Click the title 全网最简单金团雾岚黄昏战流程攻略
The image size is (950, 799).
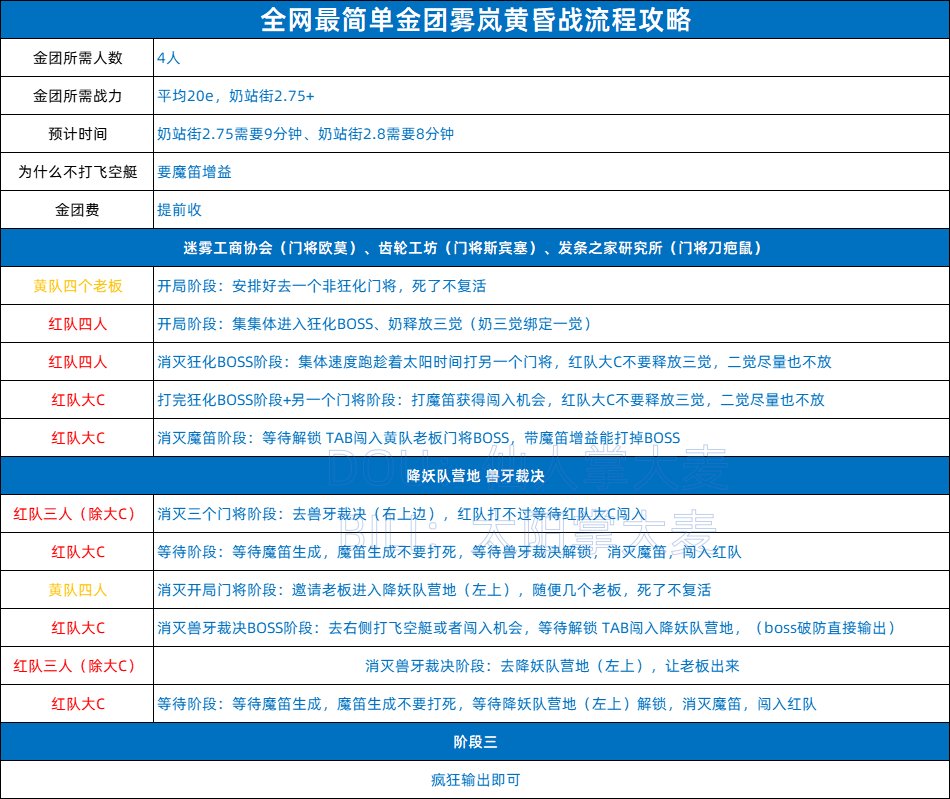point(475,19)
